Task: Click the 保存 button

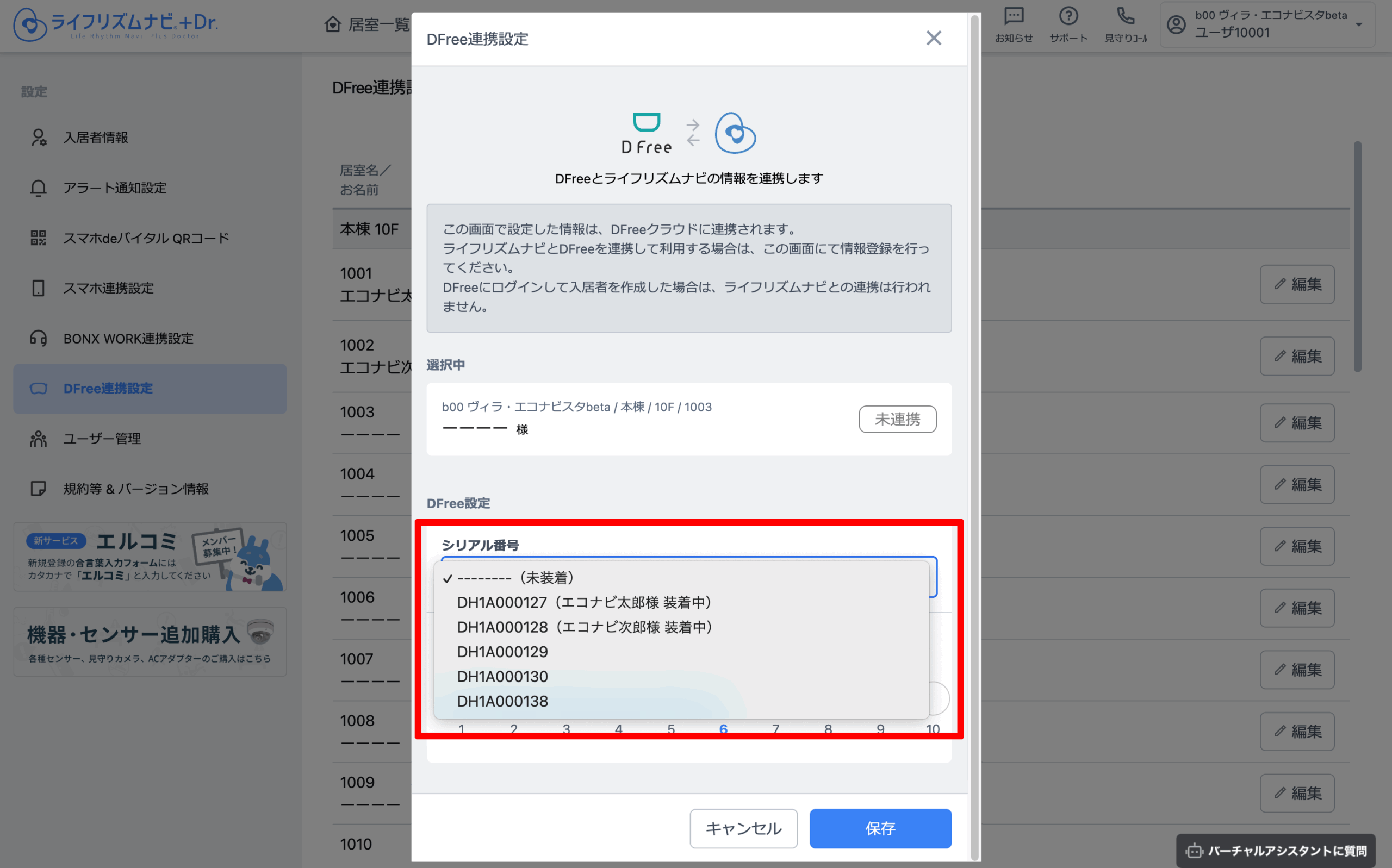Action: pos(880,828)
